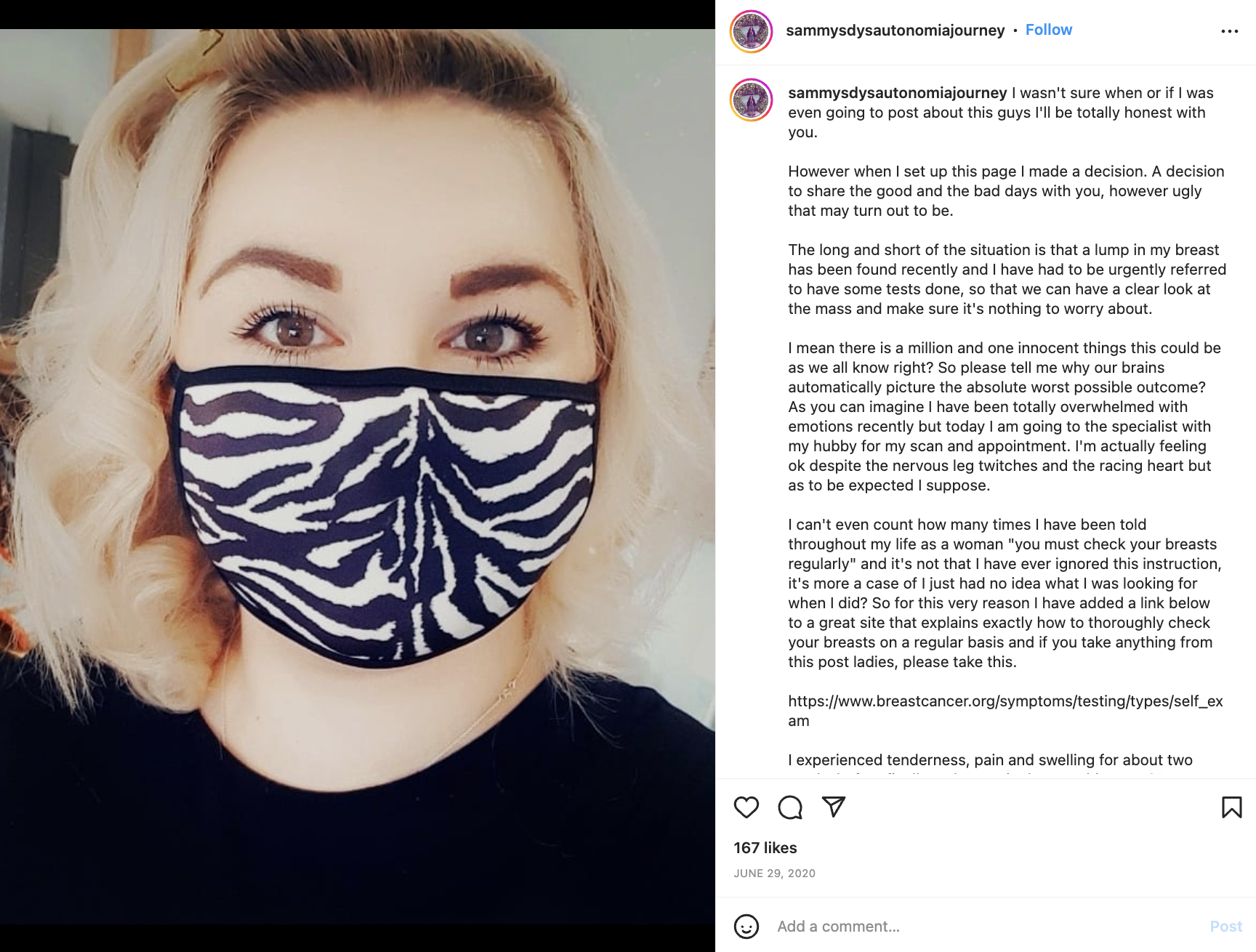Submit comment with Post button
Screen dimensions: 1256x952
pos(1226,927)
